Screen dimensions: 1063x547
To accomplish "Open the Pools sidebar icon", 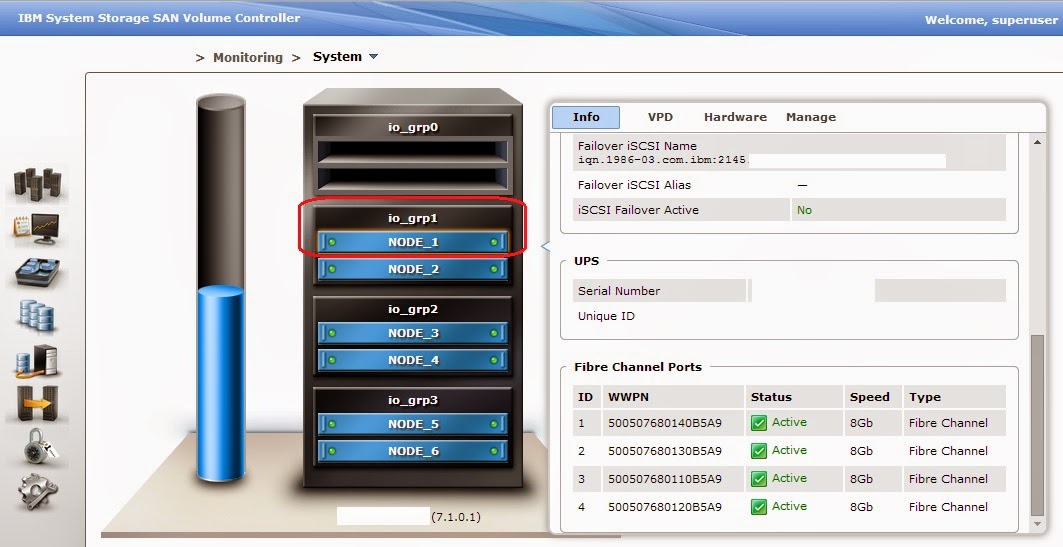I will 38,273.
